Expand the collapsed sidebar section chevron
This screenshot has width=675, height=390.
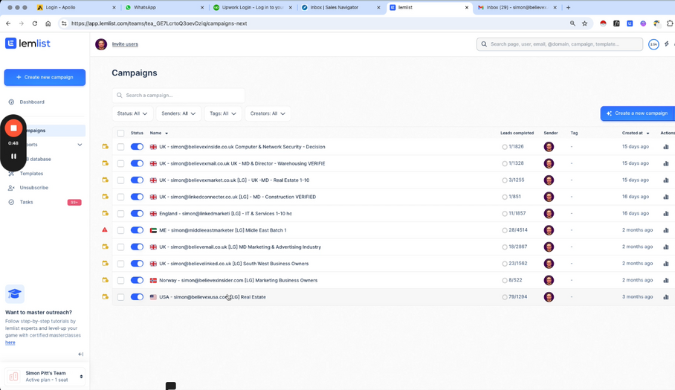click(80, 145)
